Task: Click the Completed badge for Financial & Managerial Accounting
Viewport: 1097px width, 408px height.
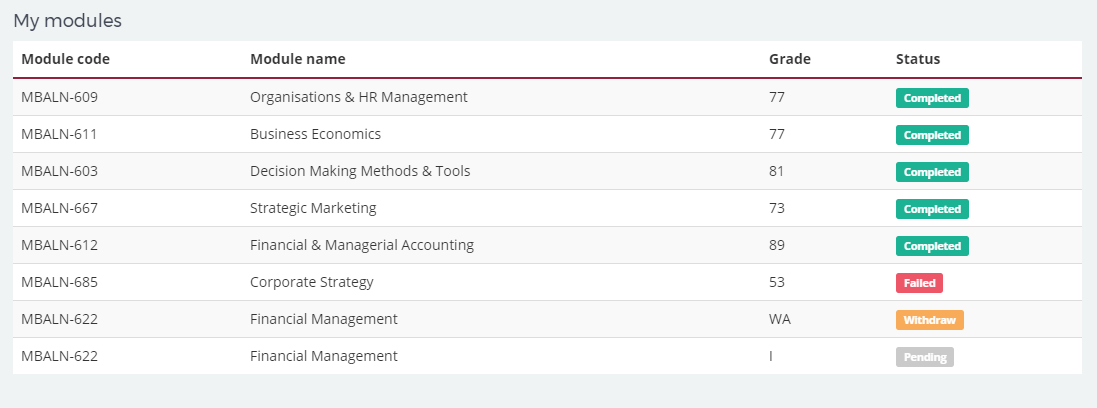Action: pyautogui.click(x=932, y=246)
